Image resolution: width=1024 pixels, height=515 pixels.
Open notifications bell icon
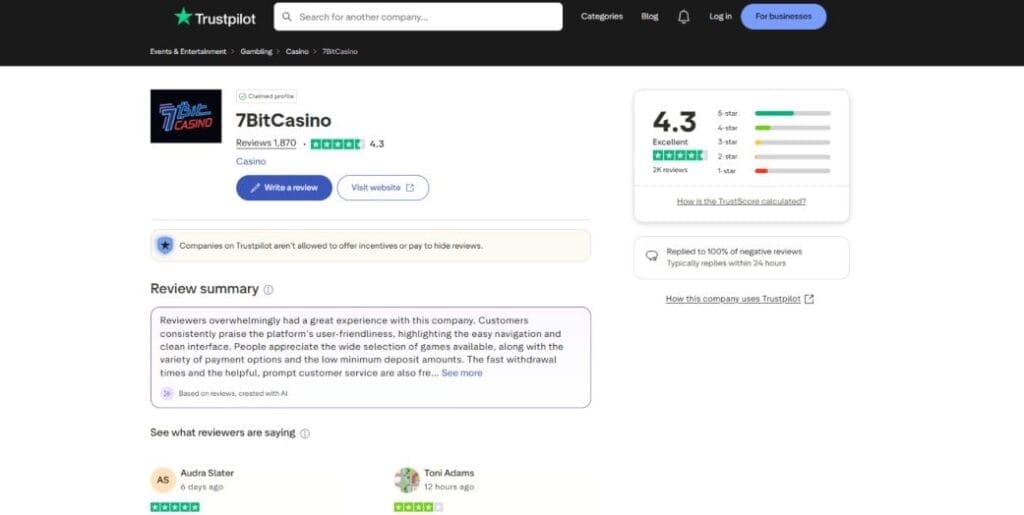point(684,17)
